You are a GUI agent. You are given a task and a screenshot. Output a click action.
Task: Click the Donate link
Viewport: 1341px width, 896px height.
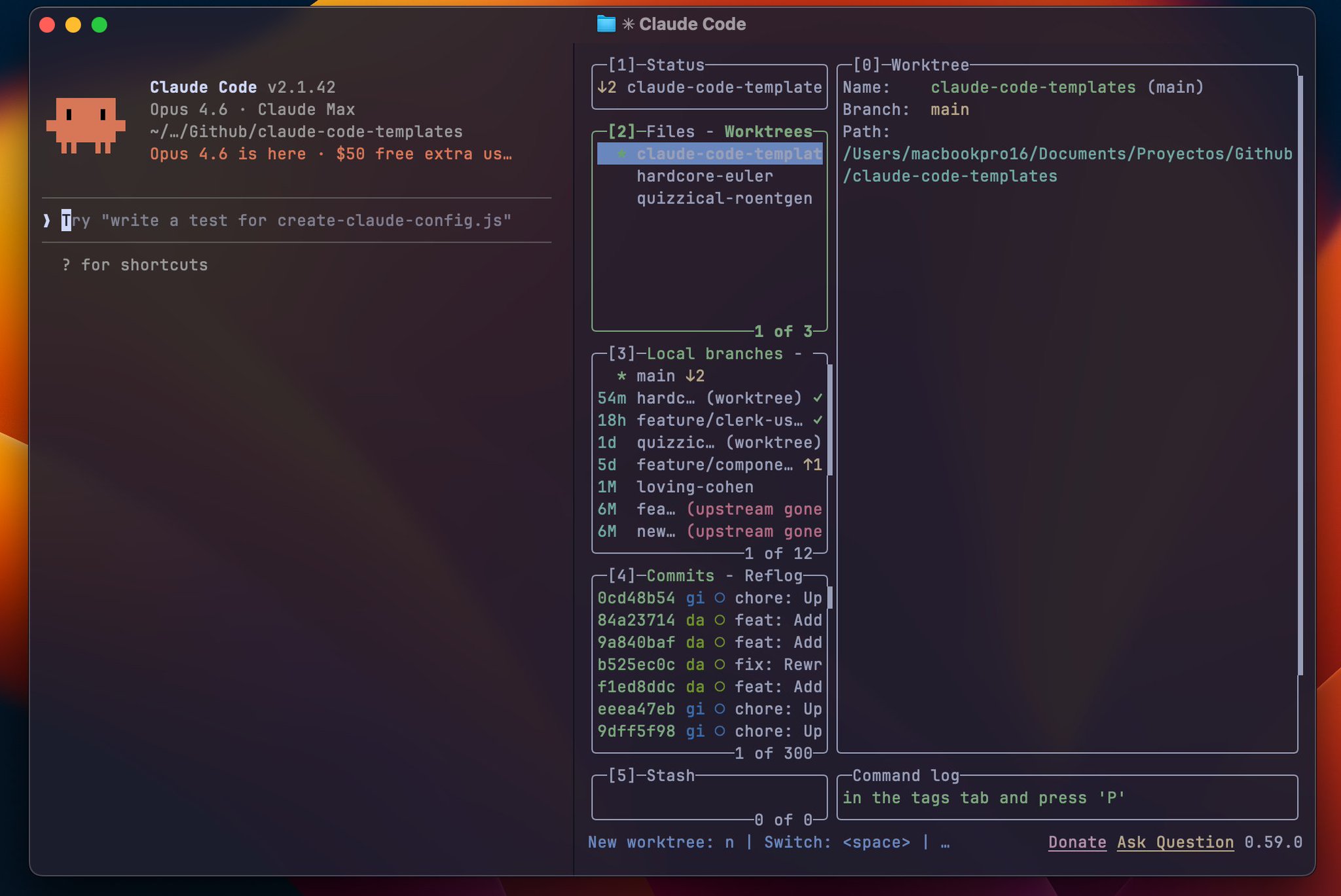(x=1077, y=842)
